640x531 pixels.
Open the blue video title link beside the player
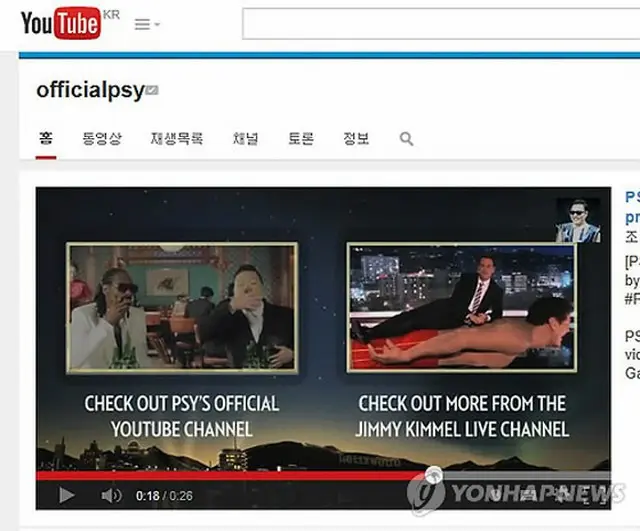tap(632, 207)
